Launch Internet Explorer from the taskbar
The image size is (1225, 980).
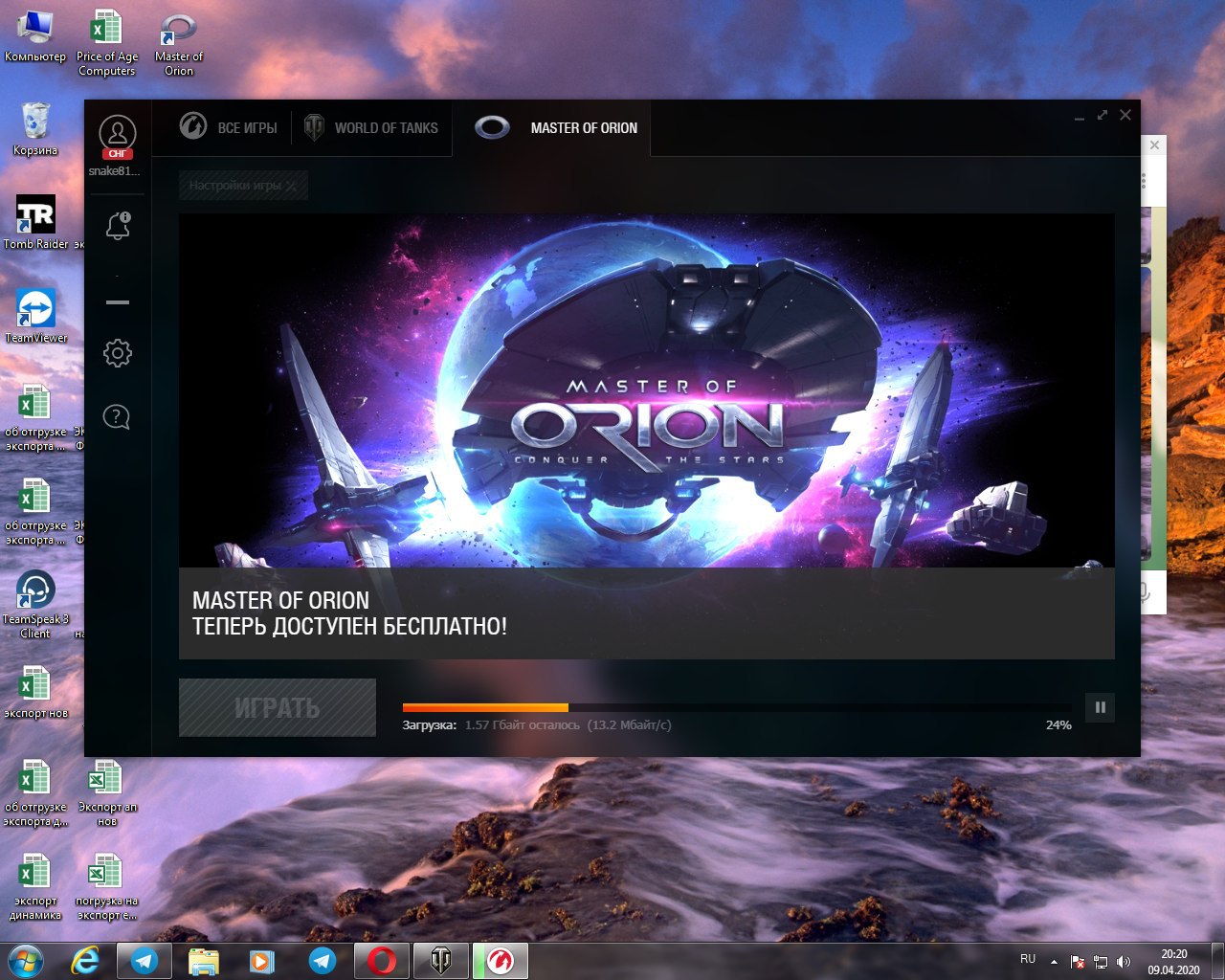(86, 961)
